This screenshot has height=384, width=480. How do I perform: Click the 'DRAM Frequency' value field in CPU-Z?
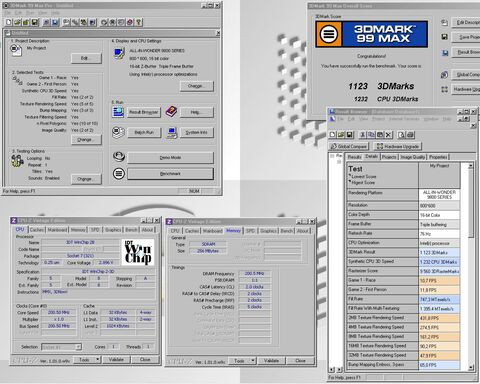coord(254,273)
